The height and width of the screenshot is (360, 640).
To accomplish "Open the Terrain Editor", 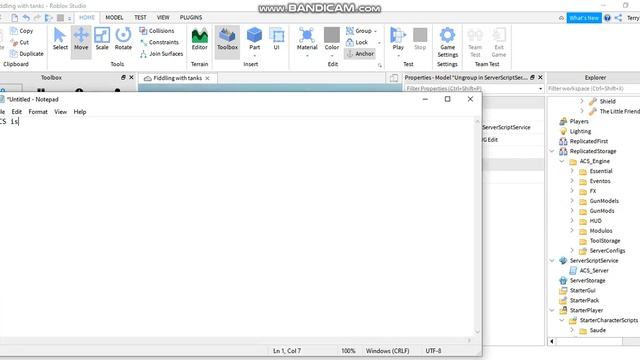I will coord(200,40).
